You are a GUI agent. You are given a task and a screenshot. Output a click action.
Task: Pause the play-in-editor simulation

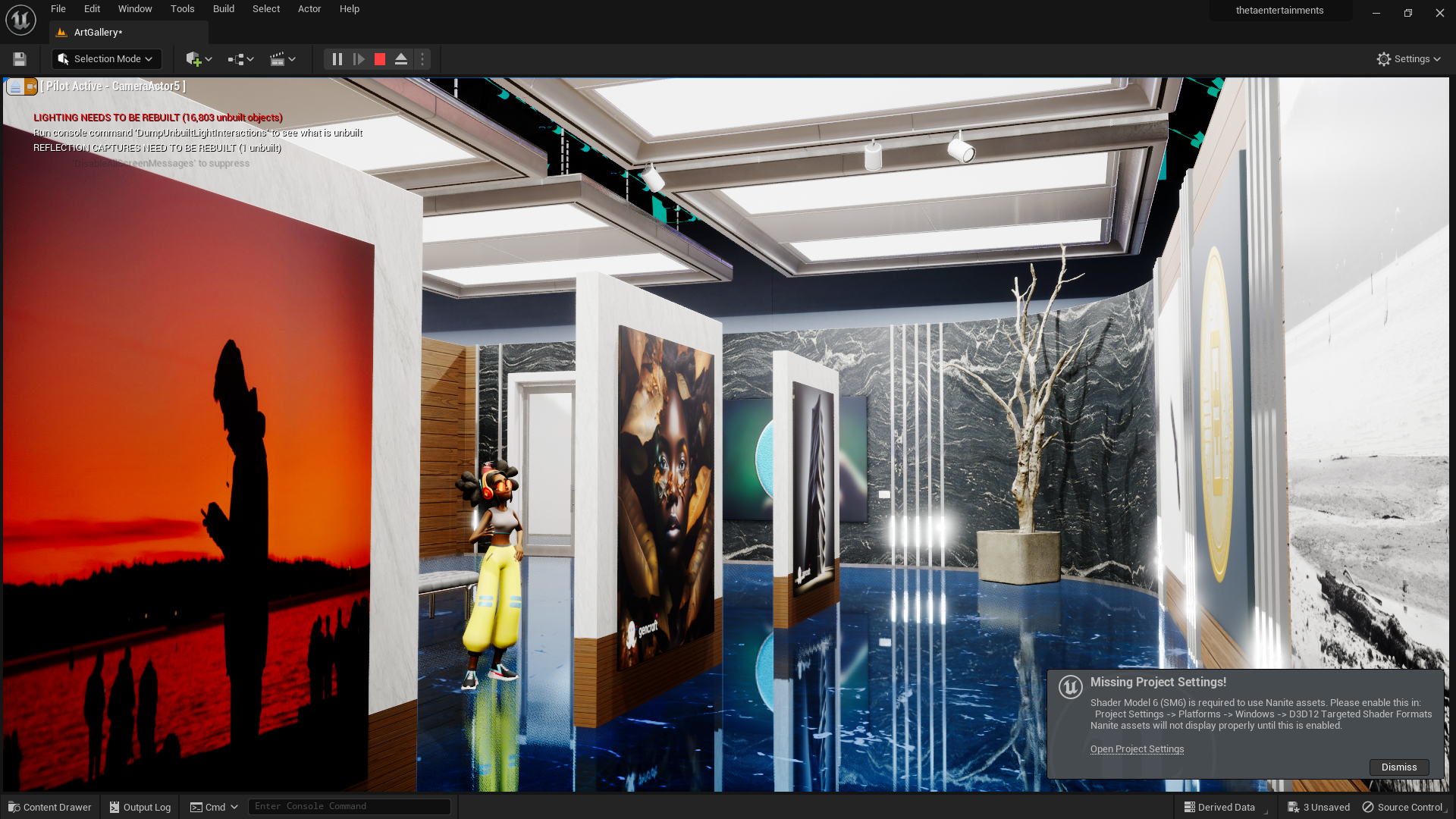point(337,59)
